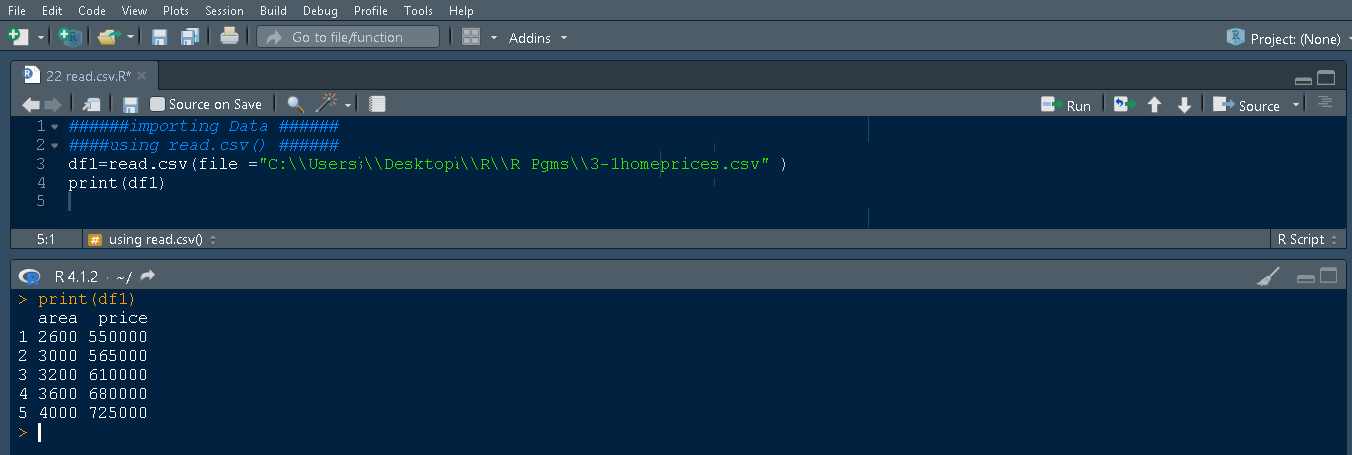Show the document outline icon

(1325, 103)
